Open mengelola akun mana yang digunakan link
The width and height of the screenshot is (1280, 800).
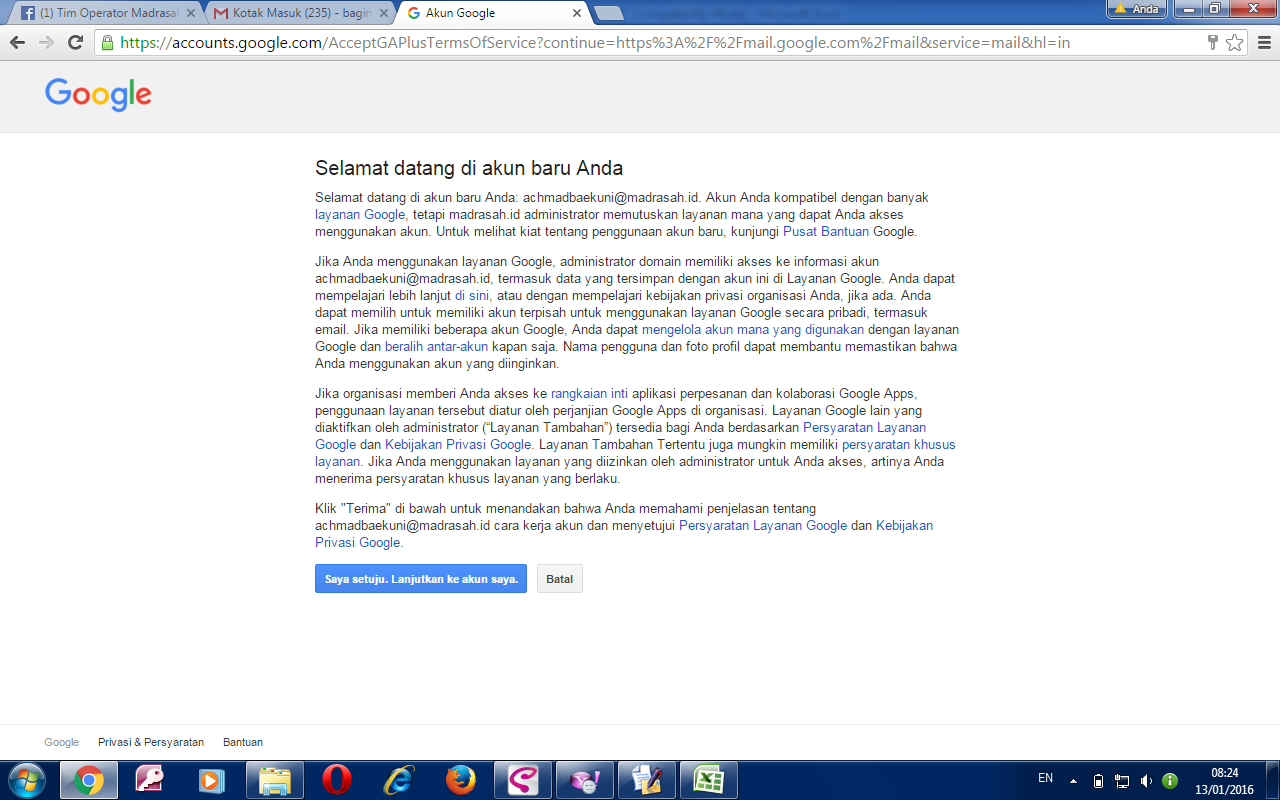point(753,330)
